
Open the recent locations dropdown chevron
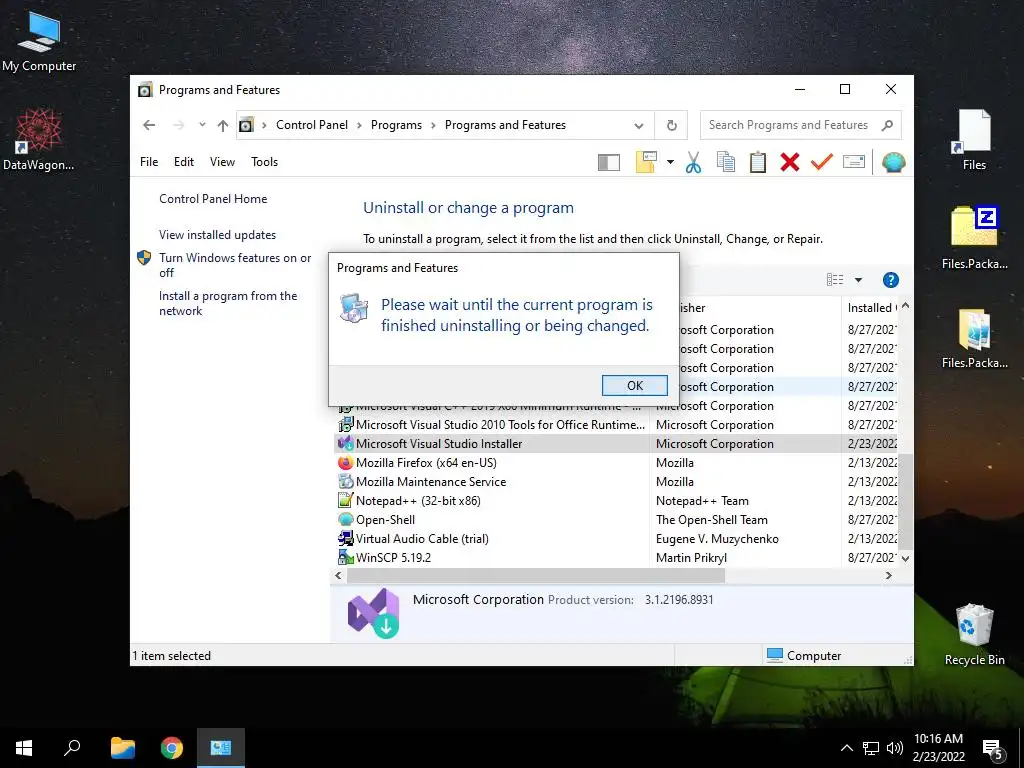point(202,125)
